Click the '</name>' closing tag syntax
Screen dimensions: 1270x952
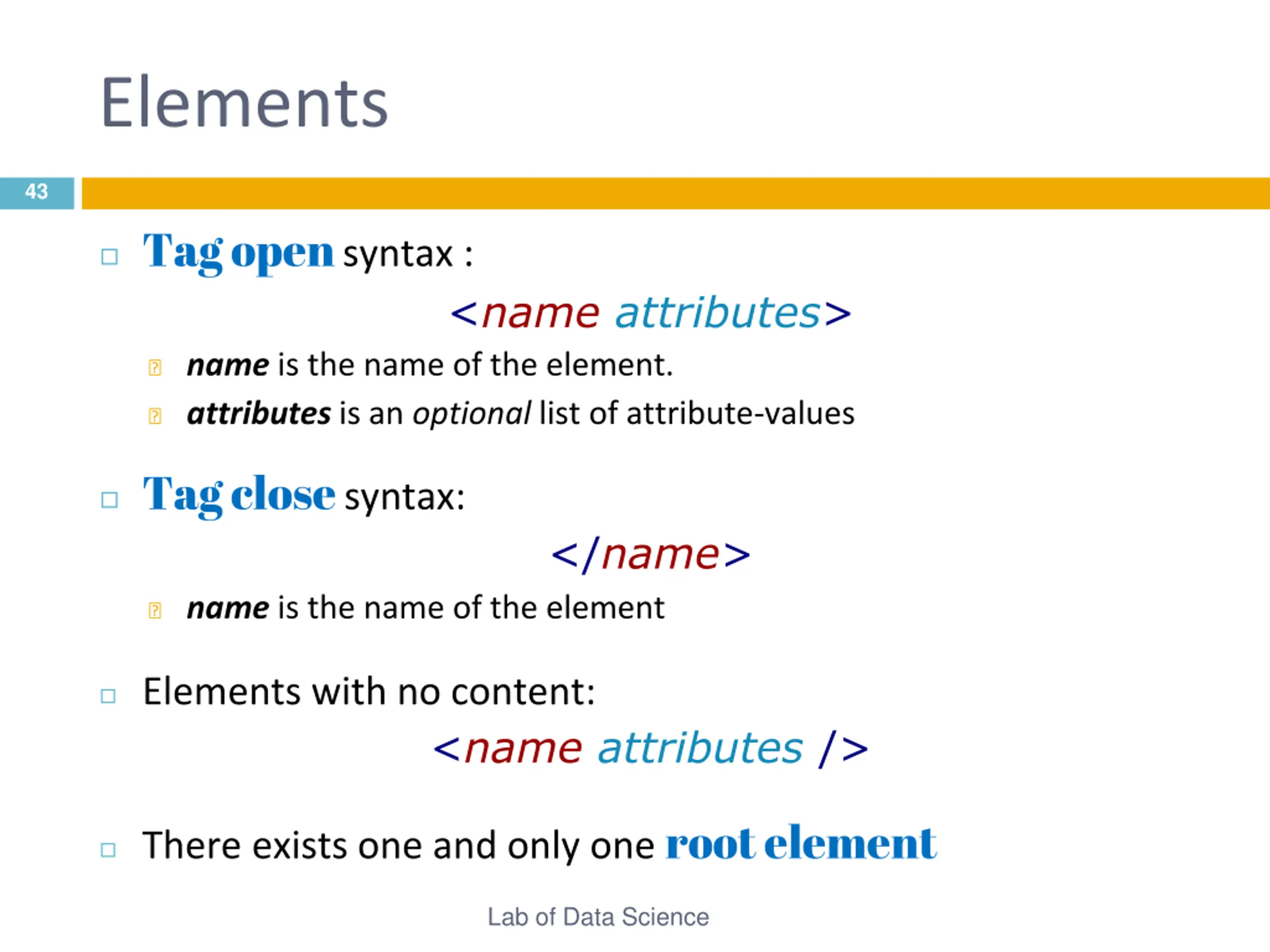click(x=651, y=555)
